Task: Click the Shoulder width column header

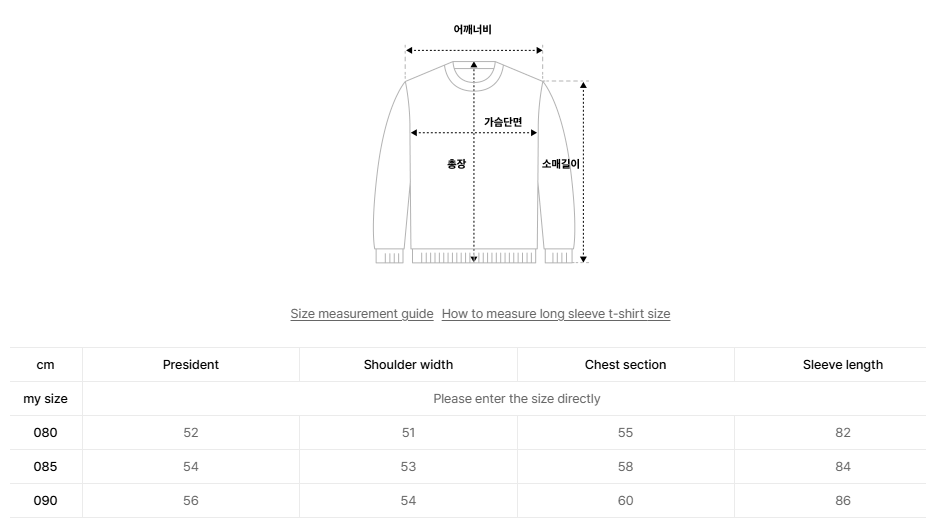Action: (x=408, y=365)
